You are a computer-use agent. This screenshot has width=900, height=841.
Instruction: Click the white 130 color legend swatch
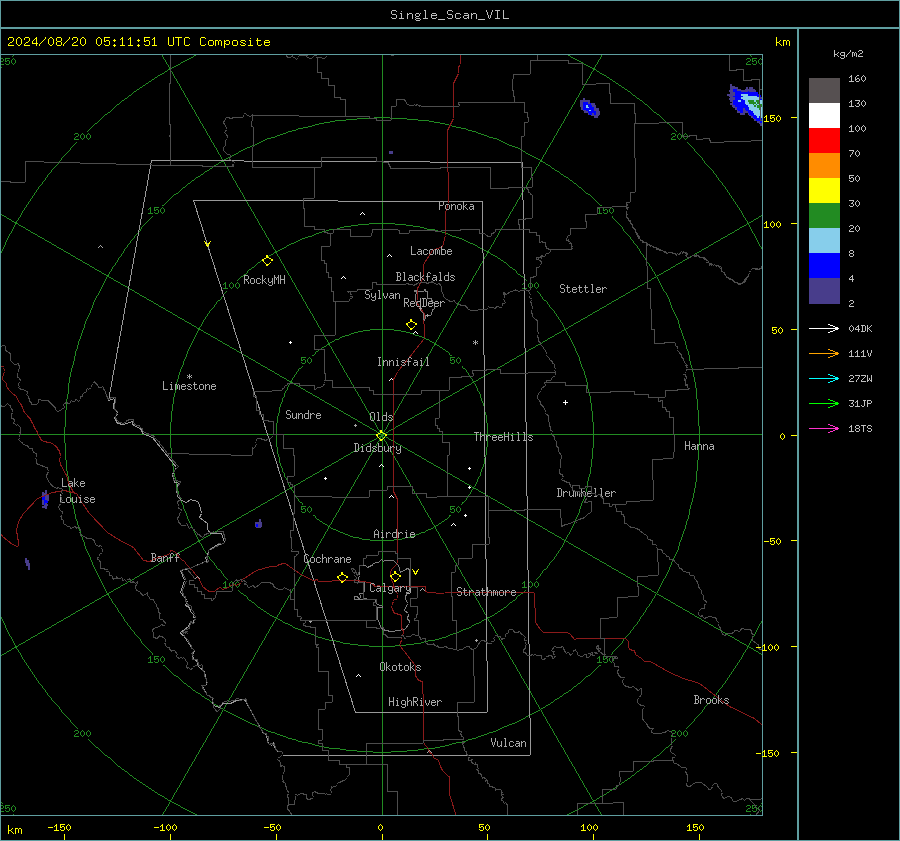pos(824,115)
